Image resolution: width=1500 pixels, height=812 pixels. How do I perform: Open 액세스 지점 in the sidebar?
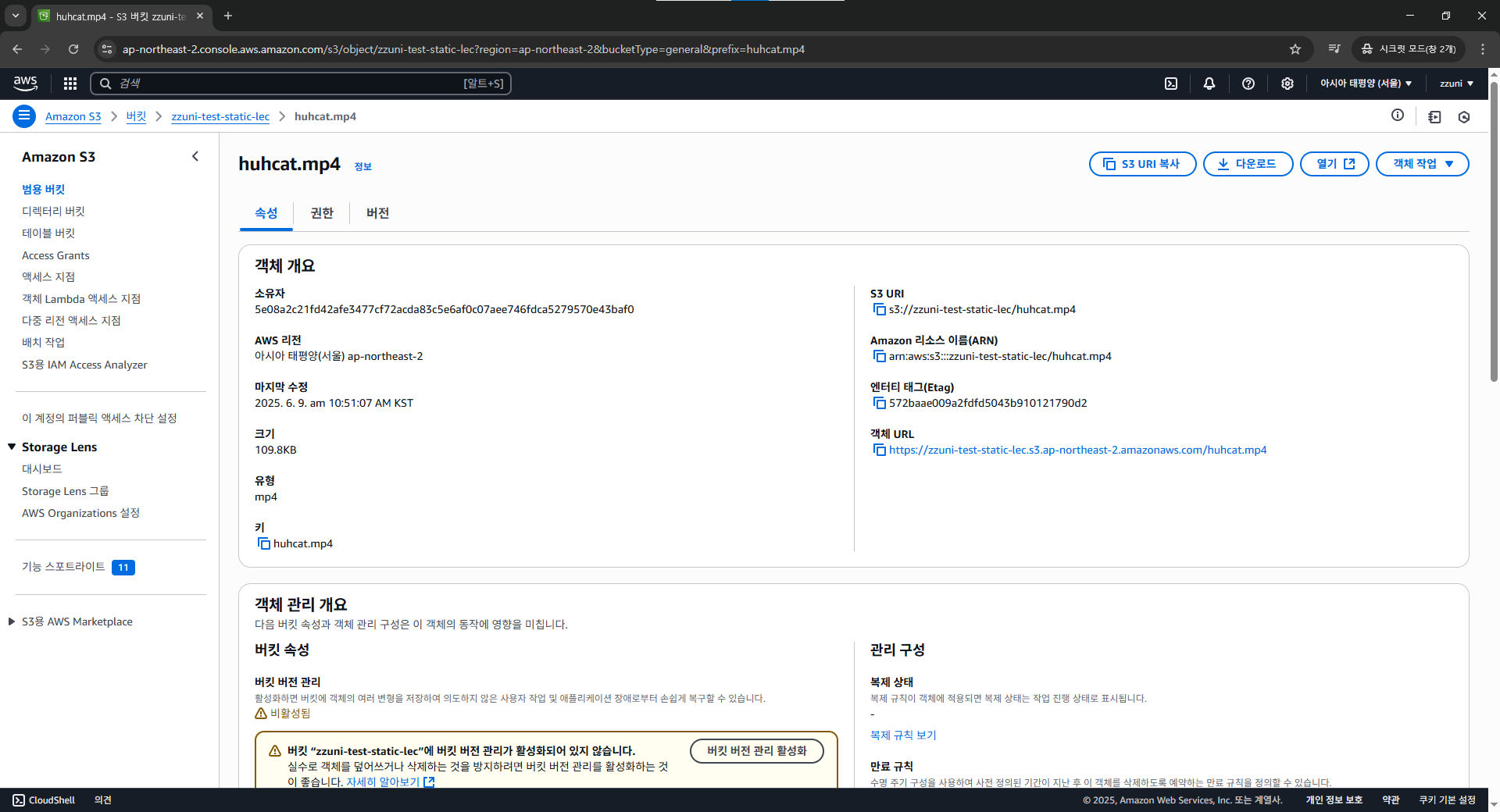coord(48,276)
